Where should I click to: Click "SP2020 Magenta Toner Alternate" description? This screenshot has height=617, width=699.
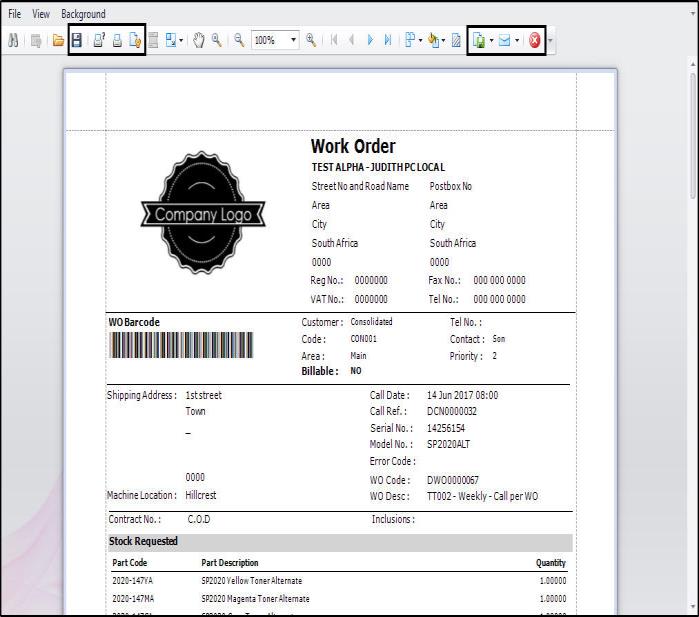point(255,599)
